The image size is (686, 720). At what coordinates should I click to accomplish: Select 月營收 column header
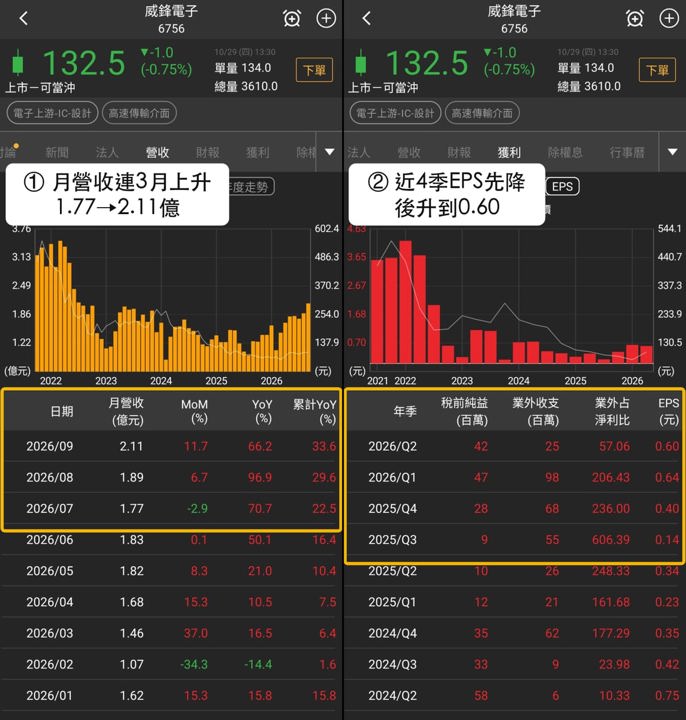[126, 411]
